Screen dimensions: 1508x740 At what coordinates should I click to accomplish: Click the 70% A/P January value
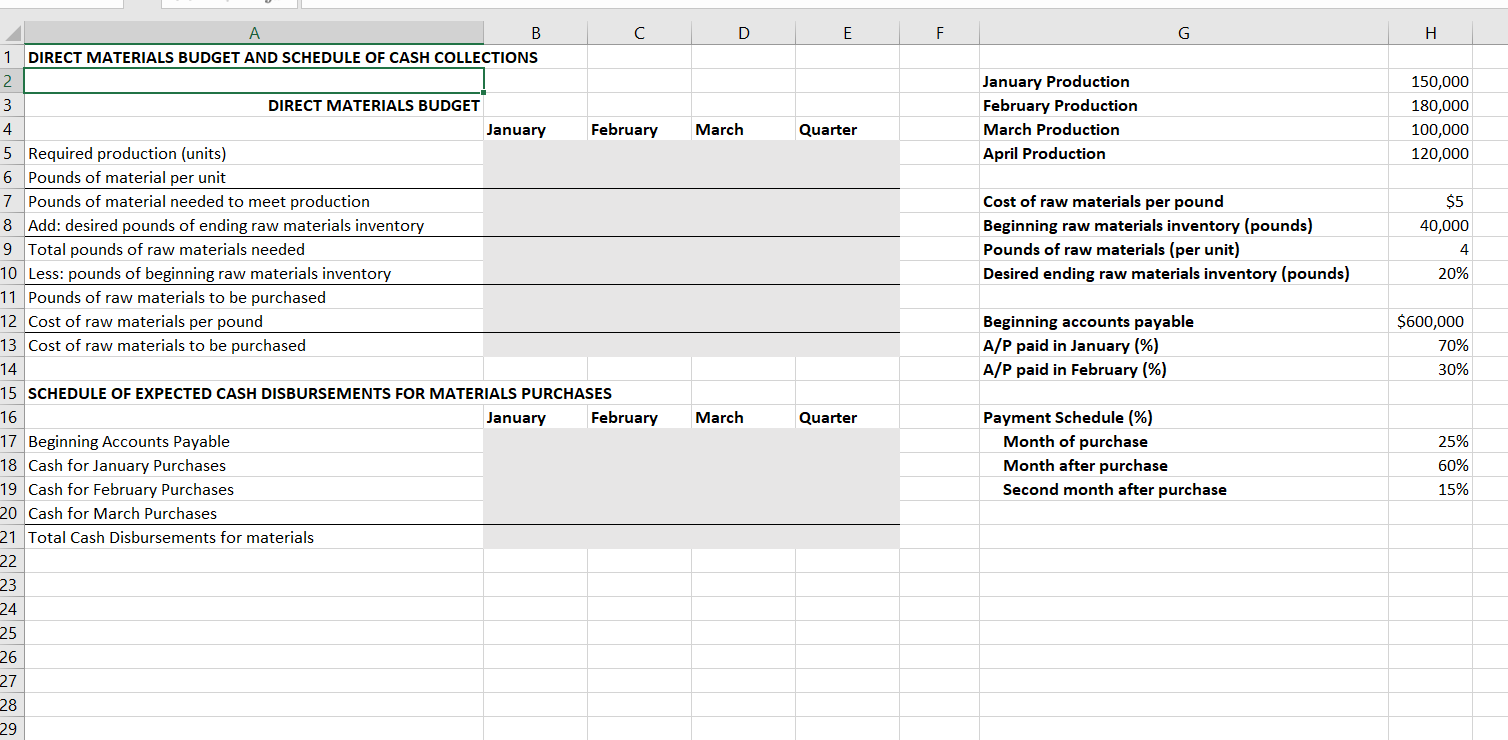click(x=1452, y=346)
